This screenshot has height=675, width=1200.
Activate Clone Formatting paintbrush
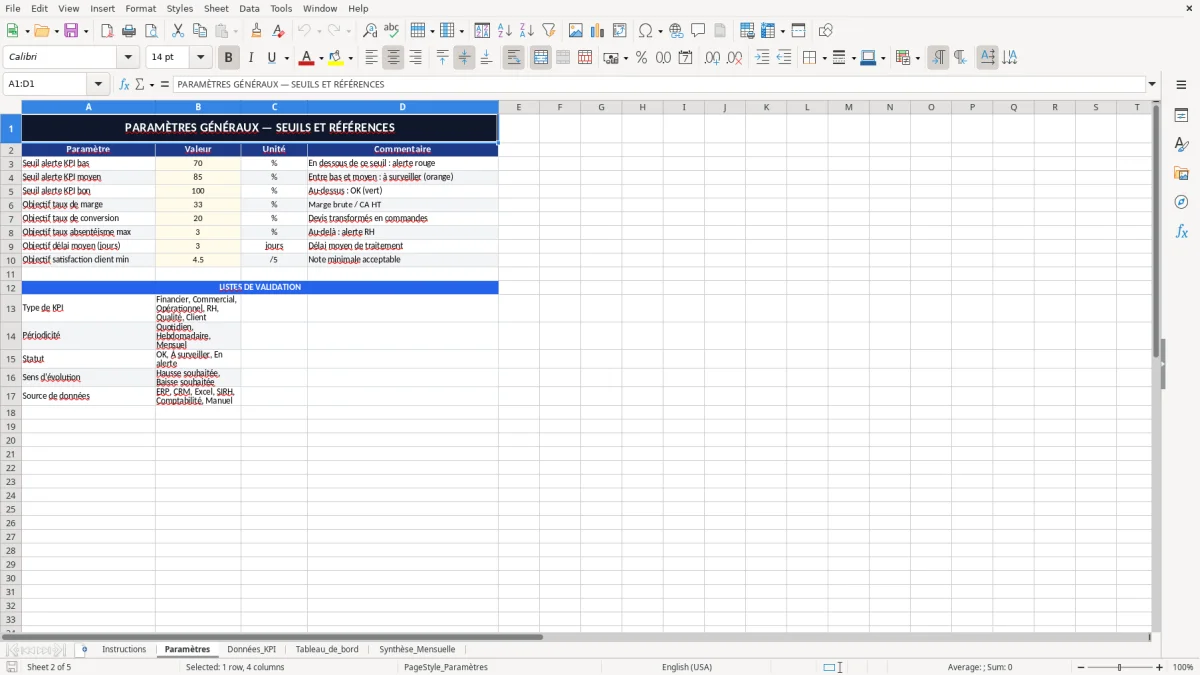(257, 31)
